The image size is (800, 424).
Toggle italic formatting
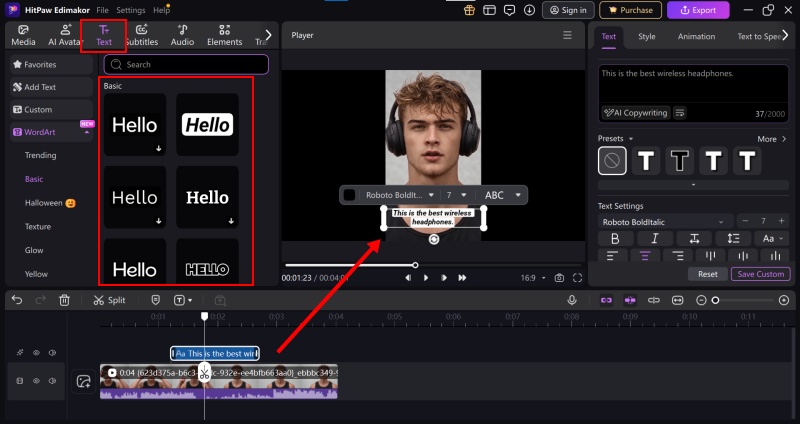coord(655,238)
